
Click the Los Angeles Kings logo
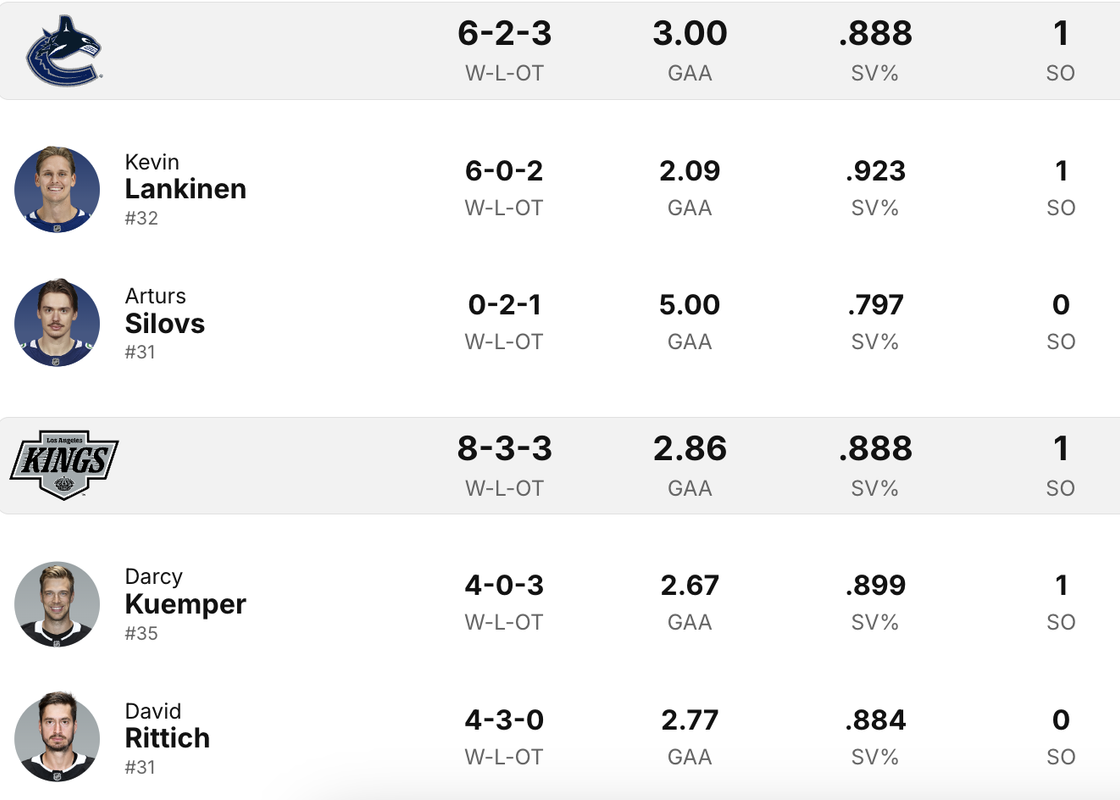64,464
